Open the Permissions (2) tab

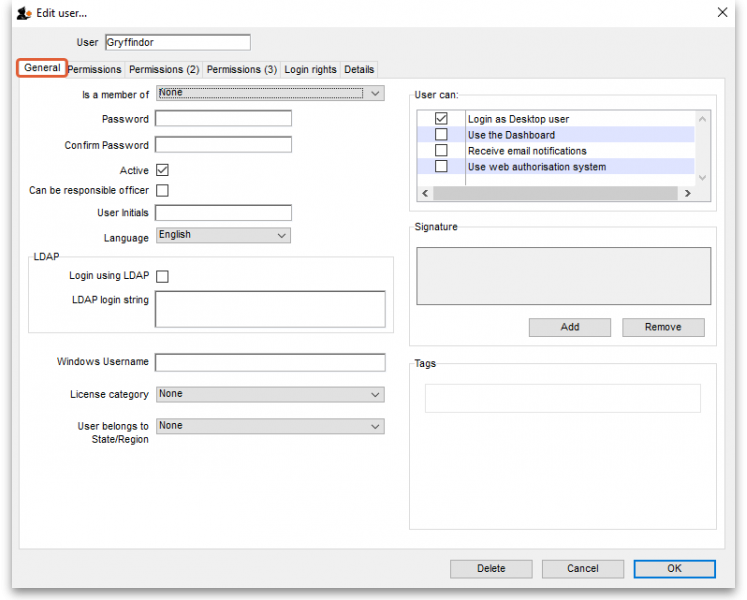(164, 70)
